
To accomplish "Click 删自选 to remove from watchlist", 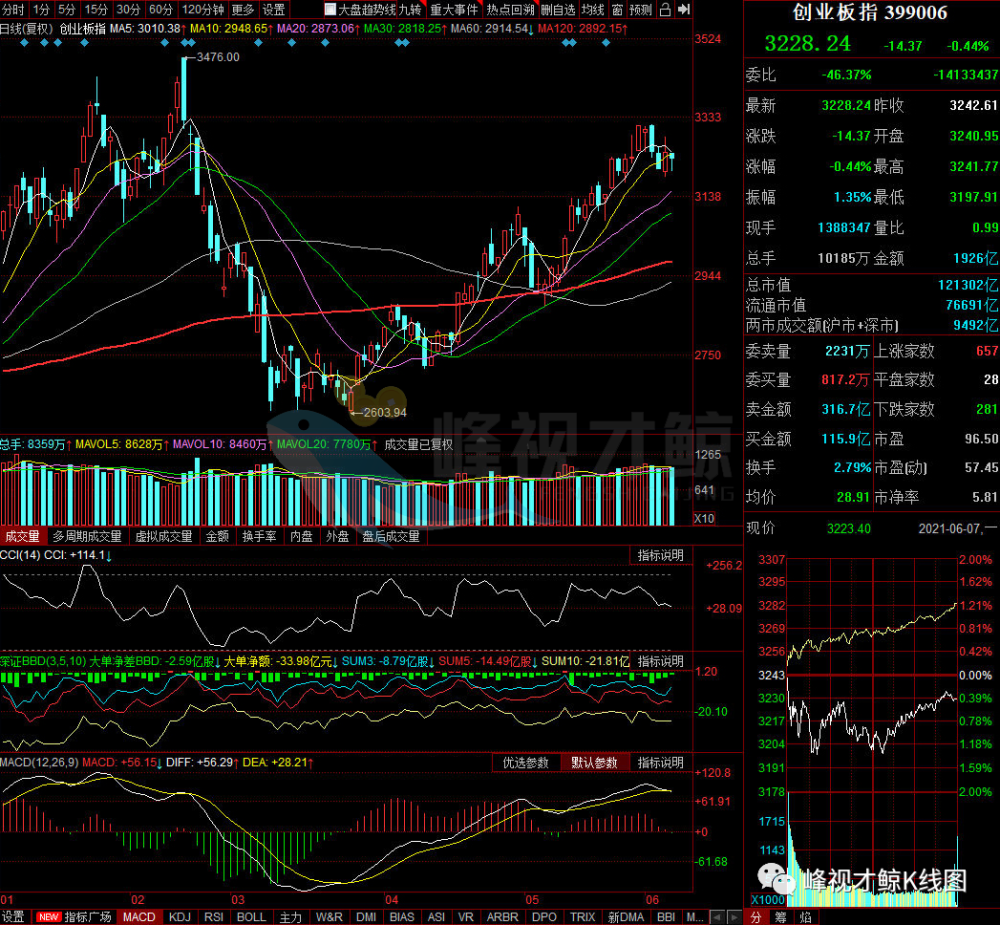I will 558,10.
